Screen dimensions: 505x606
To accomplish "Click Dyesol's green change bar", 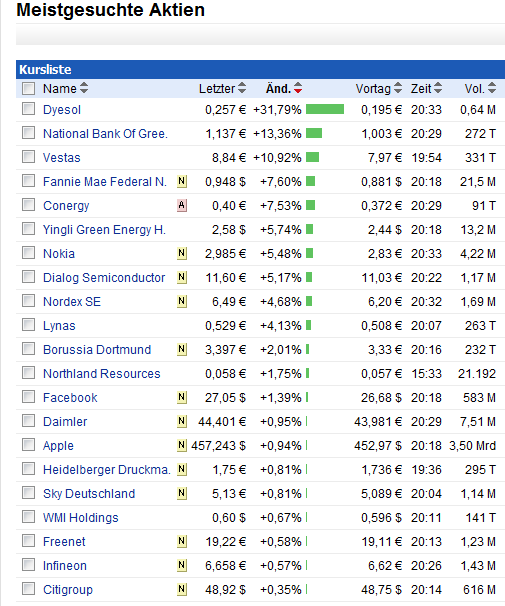I will point(325,109).
